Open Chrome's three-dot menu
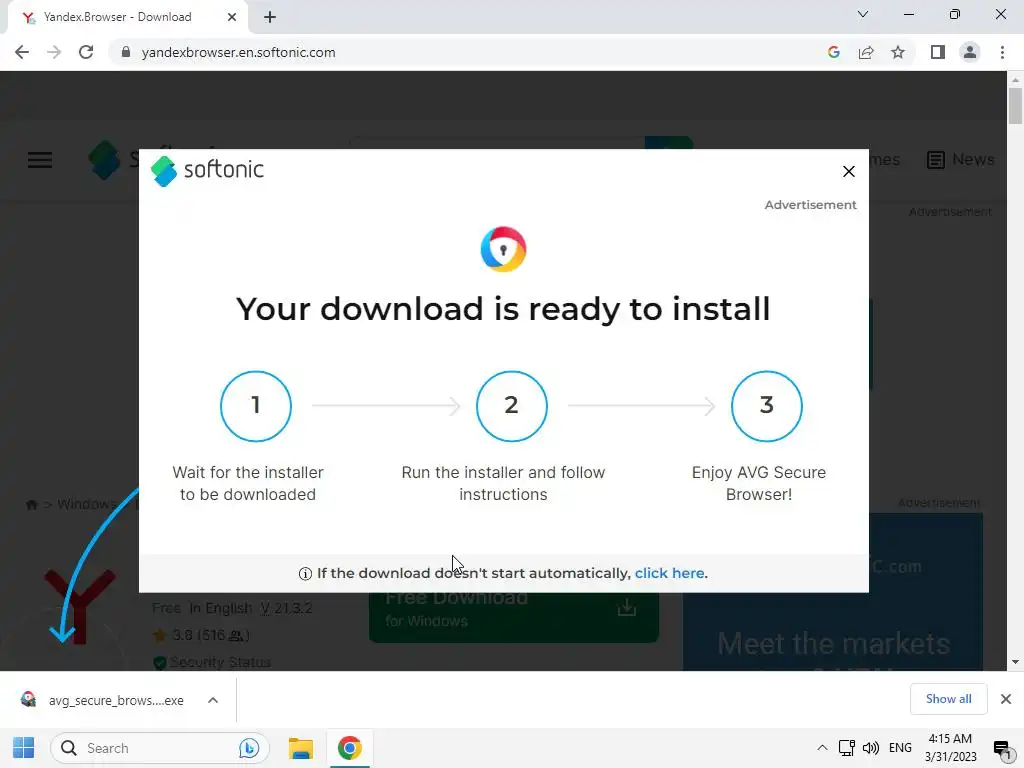This screenshot has height=768, width=1024. pos(1002,52)
